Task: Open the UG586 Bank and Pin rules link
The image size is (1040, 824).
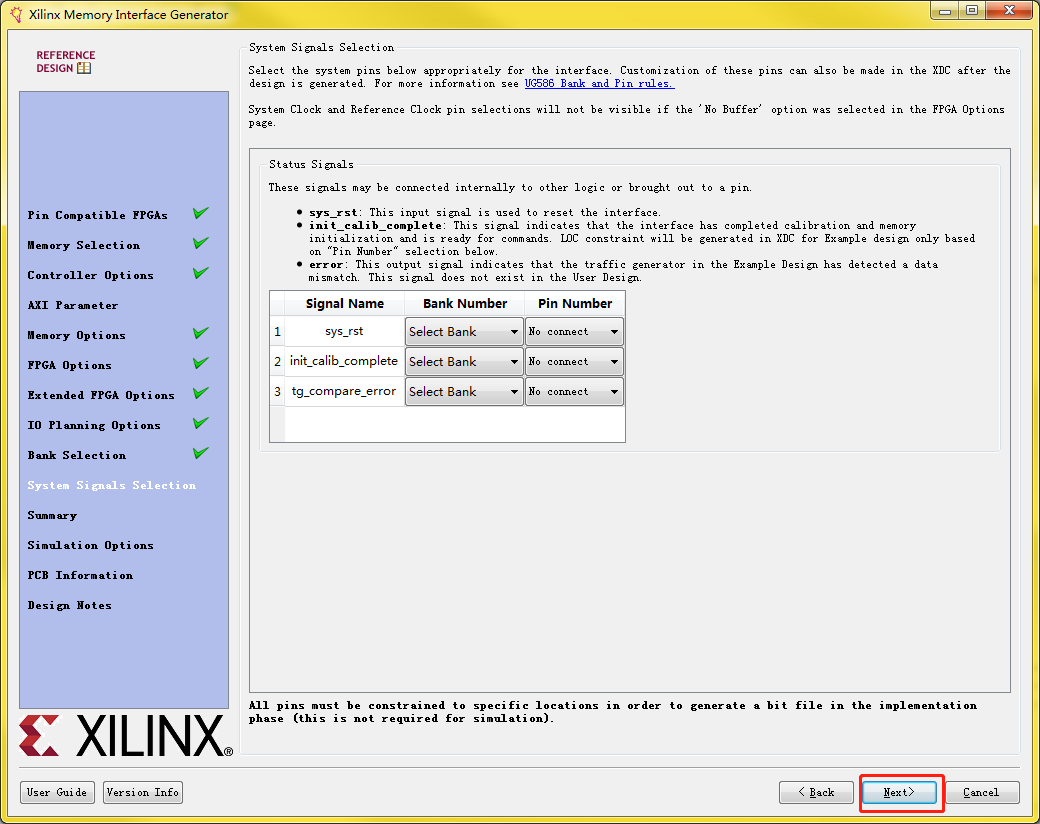Action: (598, 83)
